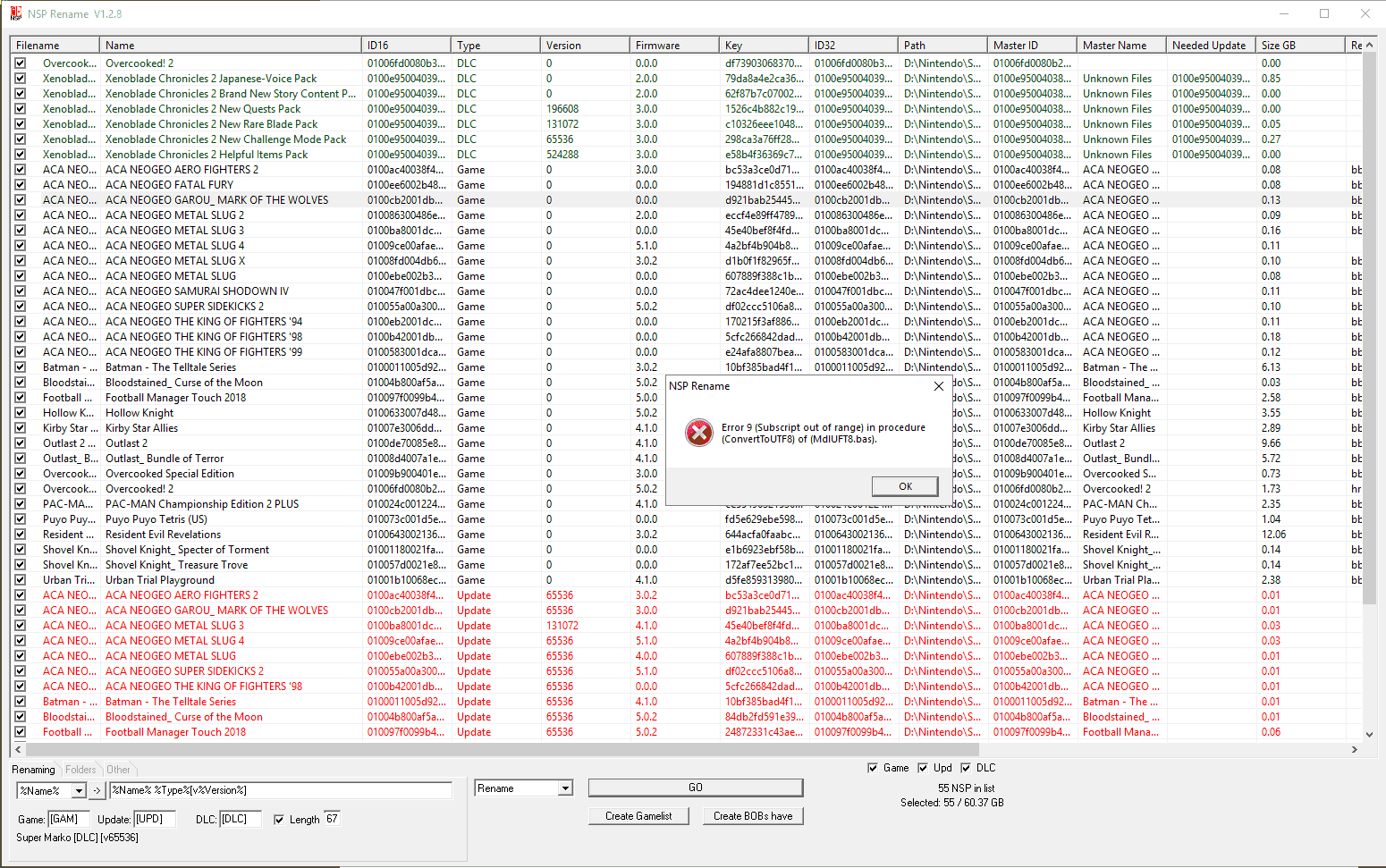Image resolution: width=1386 pixels, height=868 pixels.
Task: Sort by the Name column header
Action: (231, 46)
